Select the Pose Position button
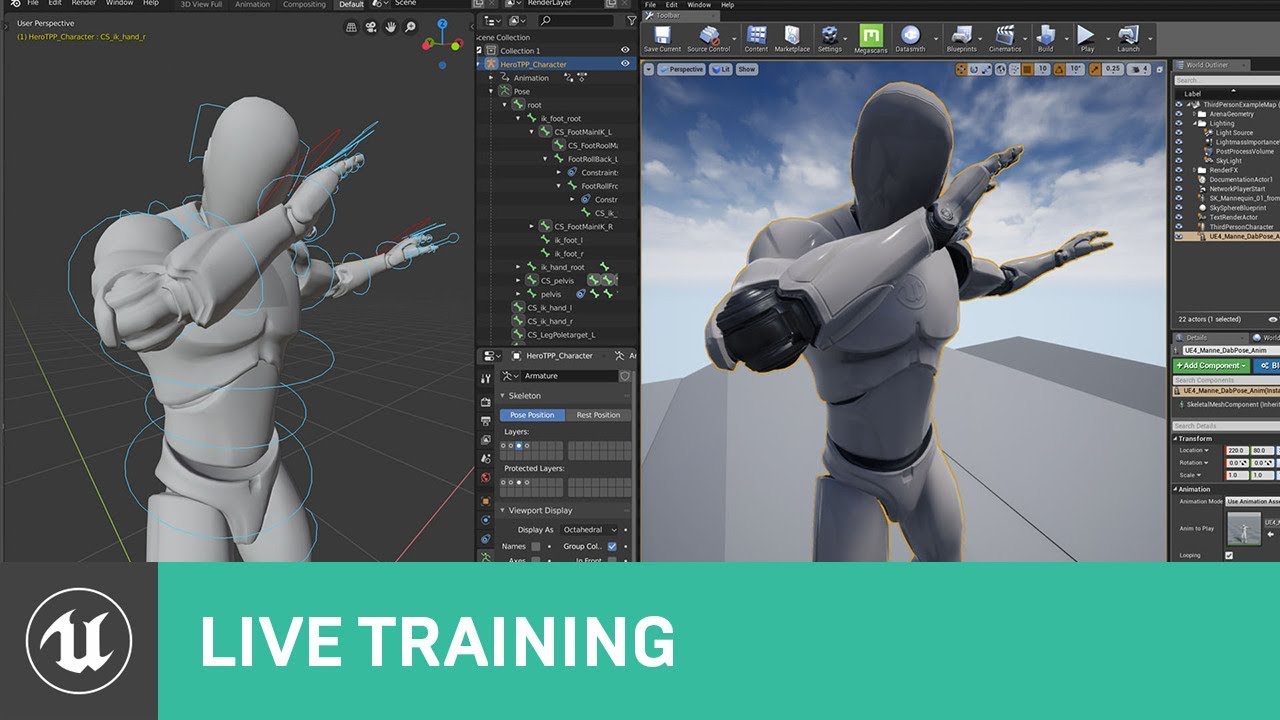This screenshot has height=720, width=1280. point(532,415)
